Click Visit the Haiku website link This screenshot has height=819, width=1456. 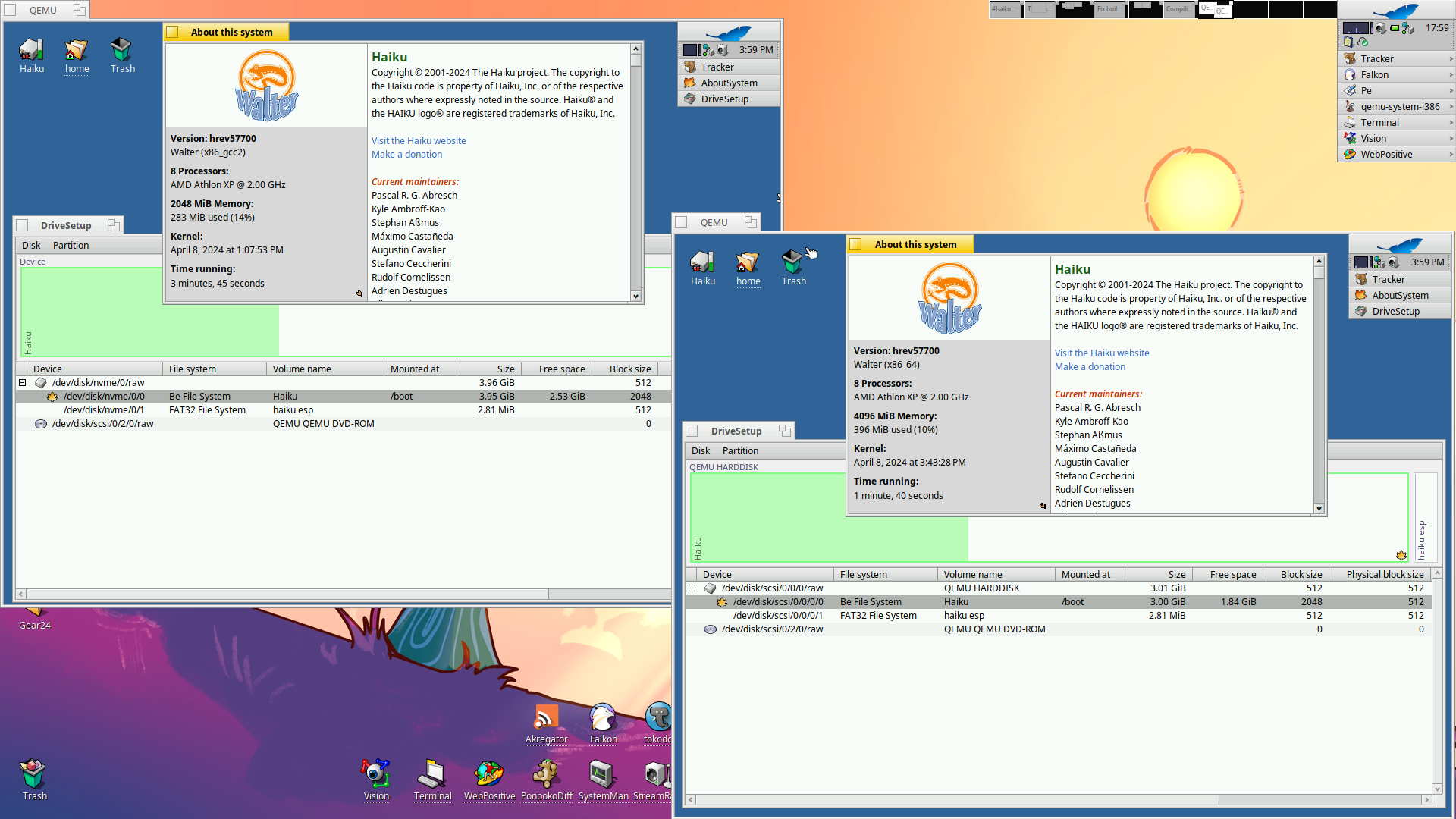pos(419,141)
